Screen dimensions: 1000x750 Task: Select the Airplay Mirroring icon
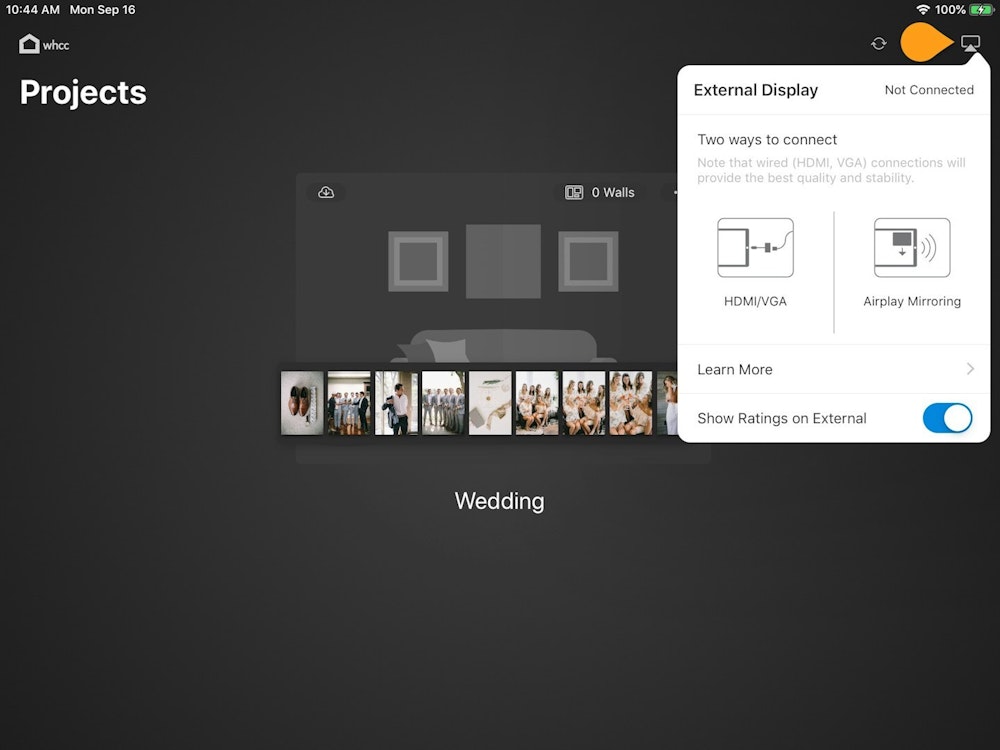pos(911,248)
